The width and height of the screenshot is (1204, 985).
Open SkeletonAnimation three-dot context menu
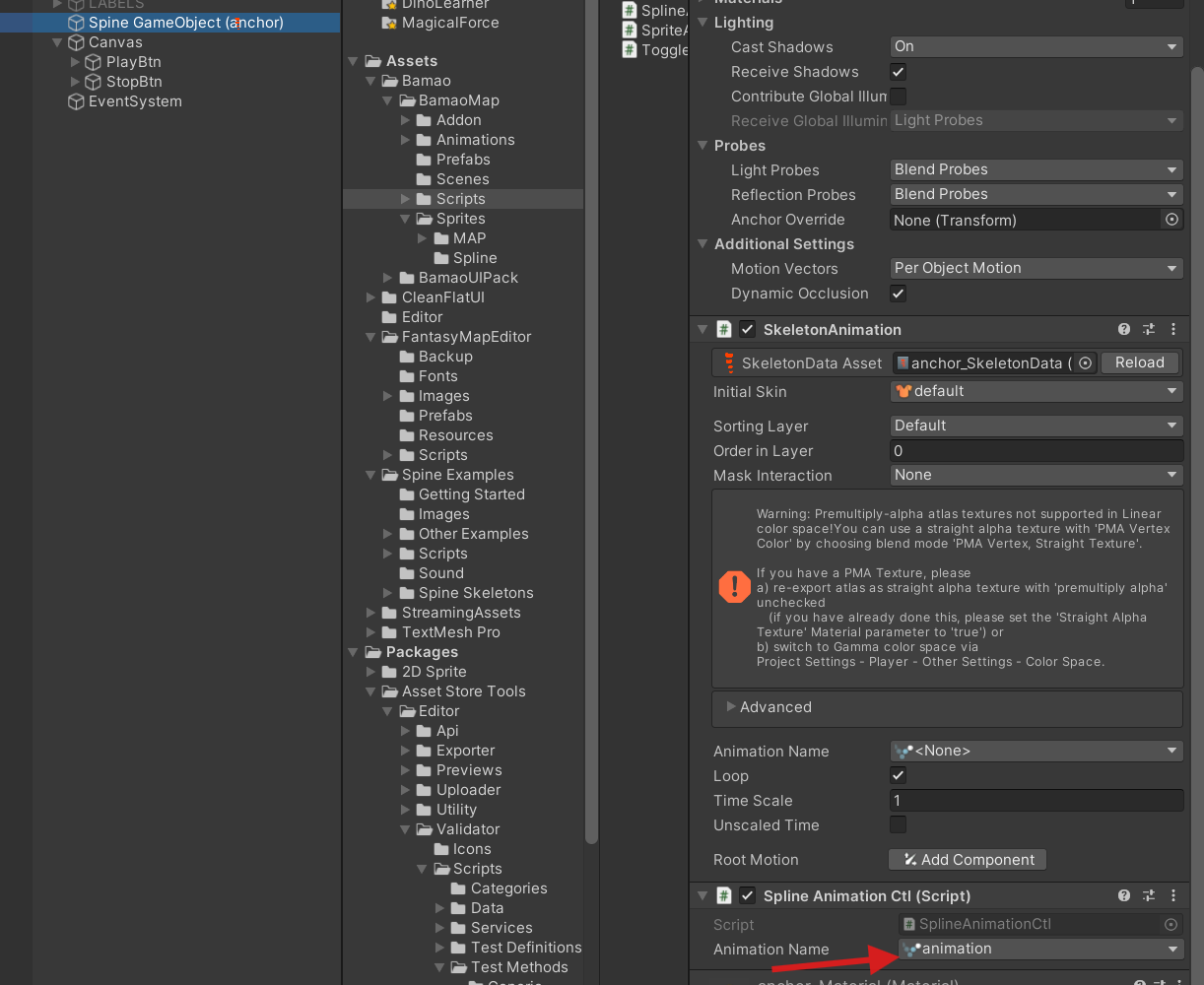1172,330
